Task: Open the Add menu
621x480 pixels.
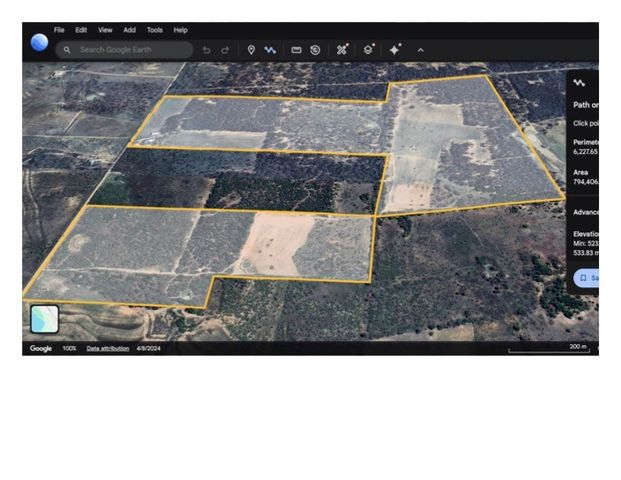Action: (130, 30)
